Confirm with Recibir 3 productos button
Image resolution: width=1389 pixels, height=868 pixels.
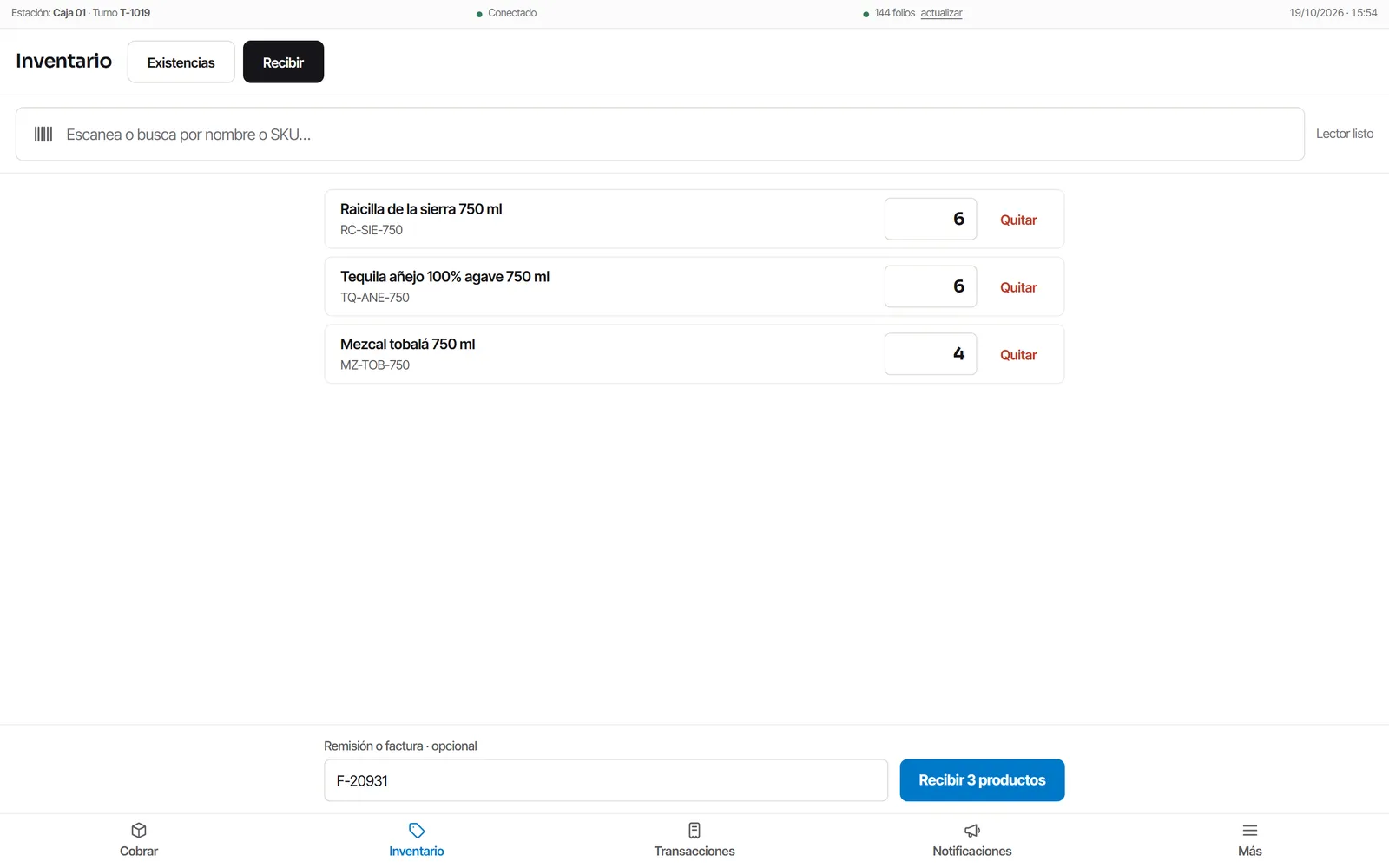click(x=982, y=780)
